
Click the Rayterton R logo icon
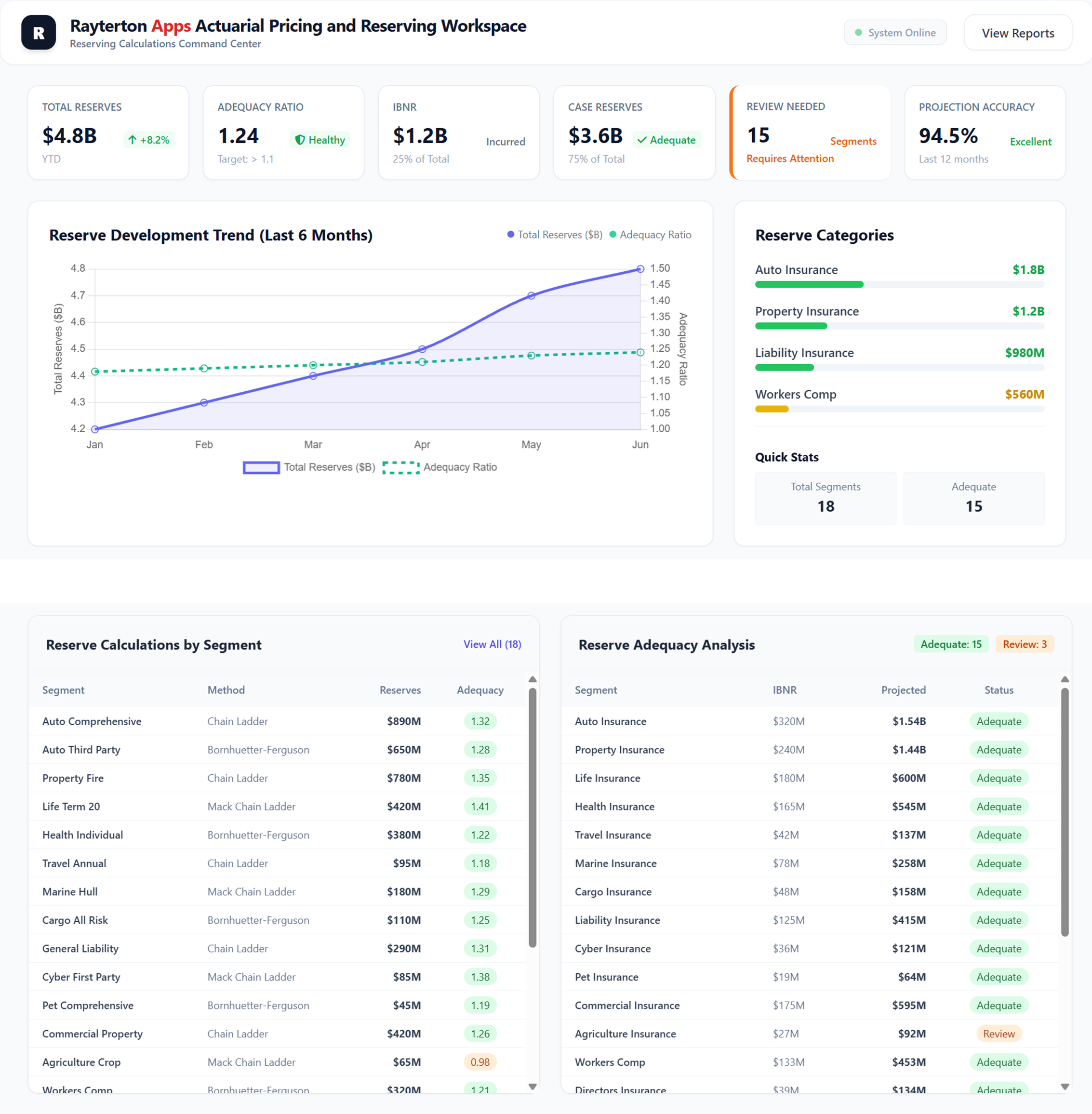point(39,33)
